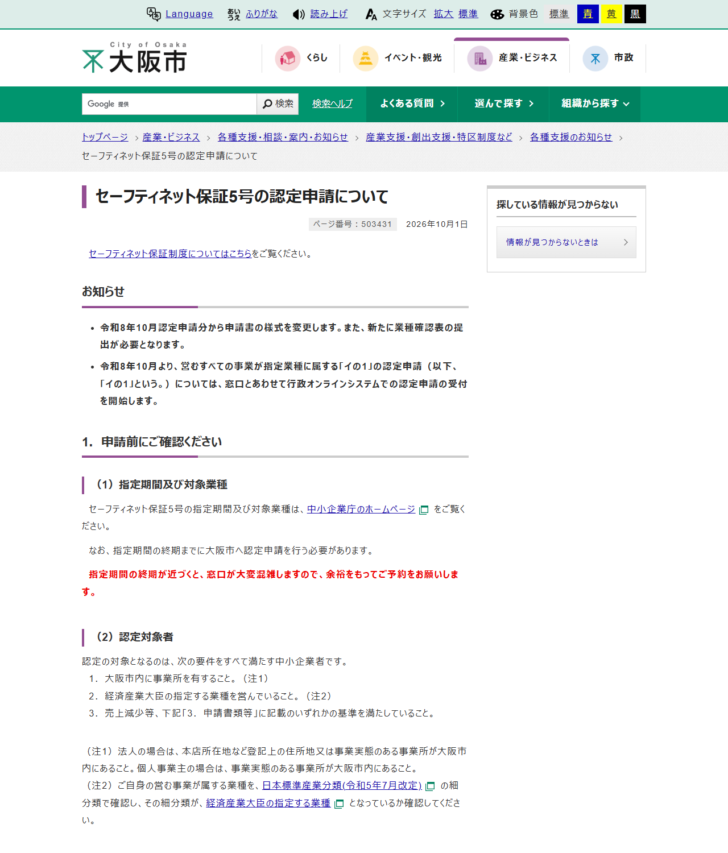
Task: Click the font size icon beside 文字サイズ
Action: click(x=371, y=14)
